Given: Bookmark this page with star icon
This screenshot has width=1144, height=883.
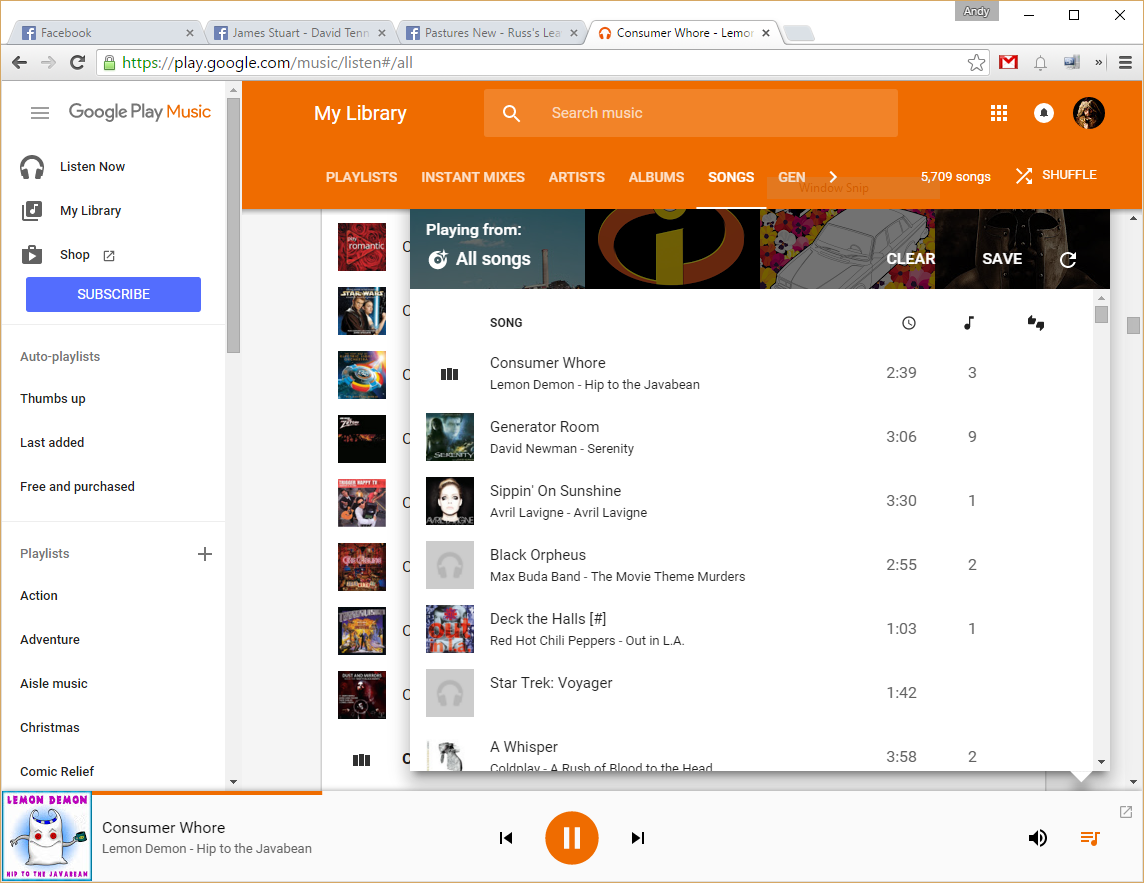Looking at the screenshot, I should pos(976,63).
